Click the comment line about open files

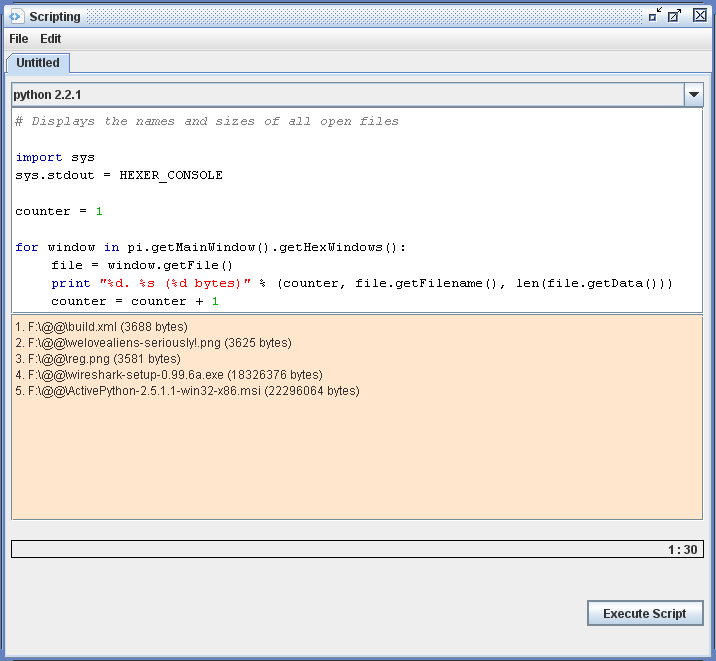click(207, 121)
